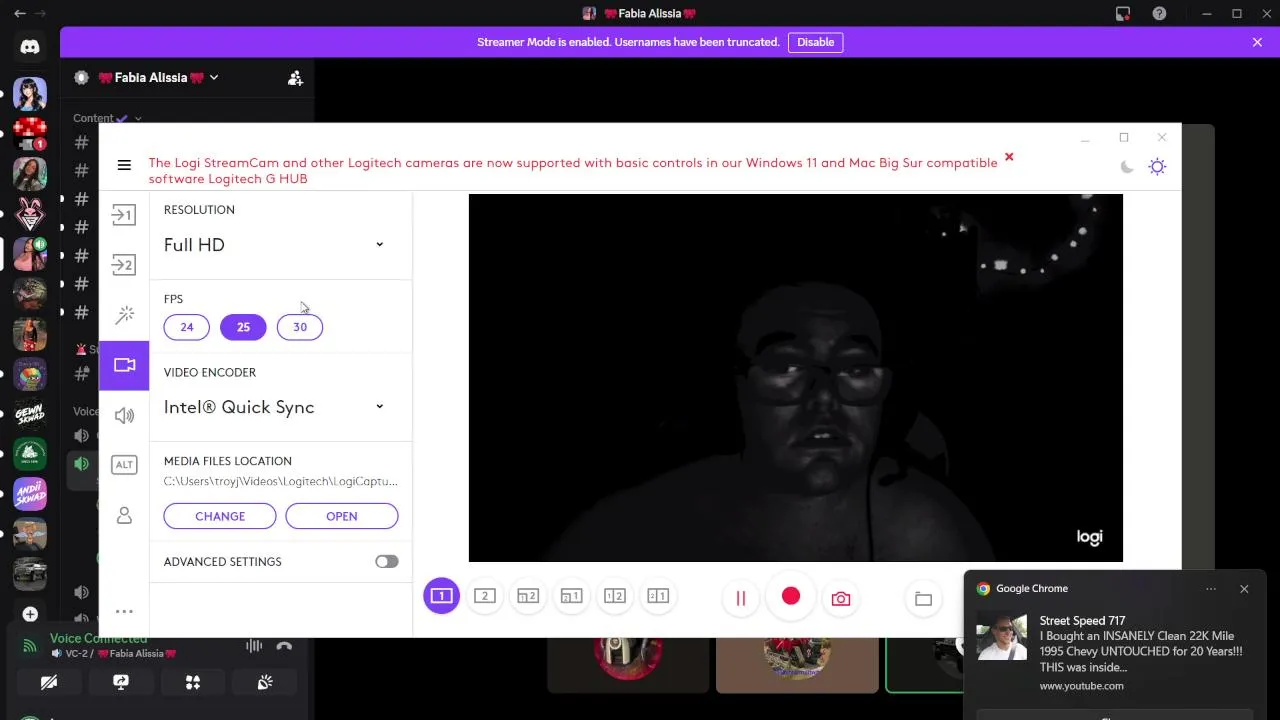Open the ANDII SKWAD server icon

pos(30,494)
